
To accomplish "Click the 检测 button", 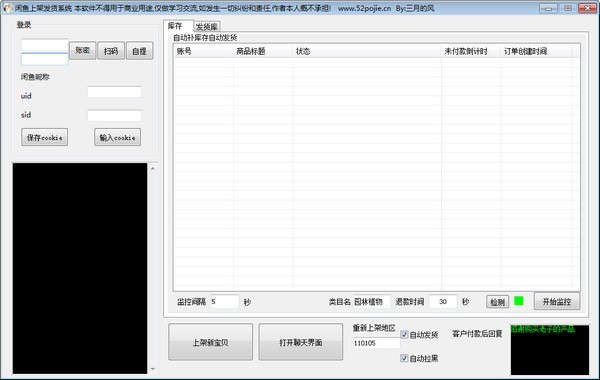I will tap(497, 302).
